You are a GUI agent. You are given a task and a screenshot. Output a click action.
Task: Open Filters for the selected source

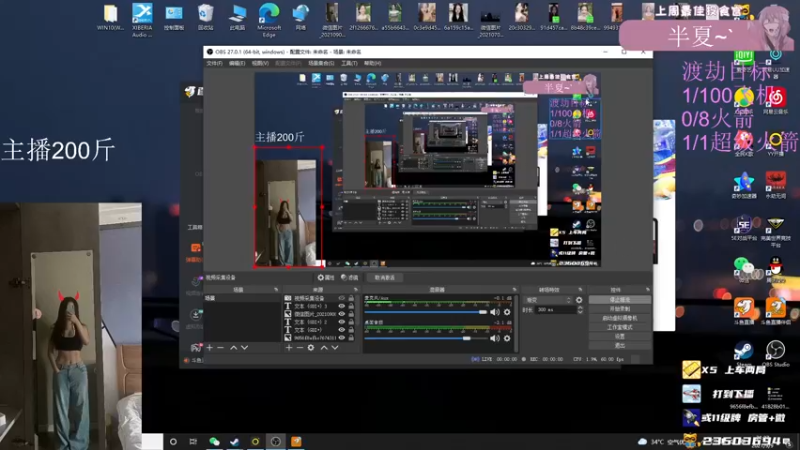[350, 278]
